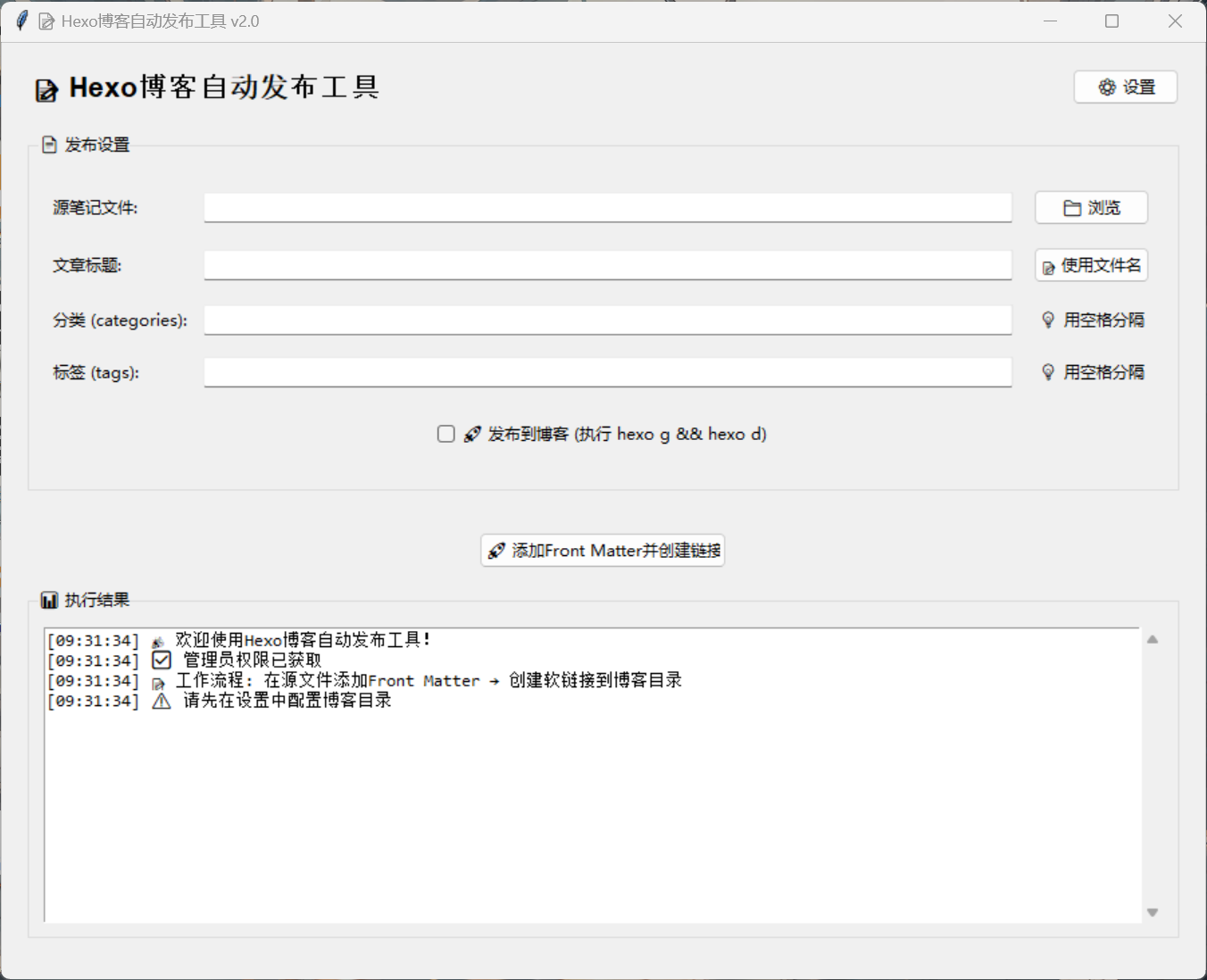Focus the 文章标题 input field
This screenshot has width=1207, height=980.
tap(608, 265)
